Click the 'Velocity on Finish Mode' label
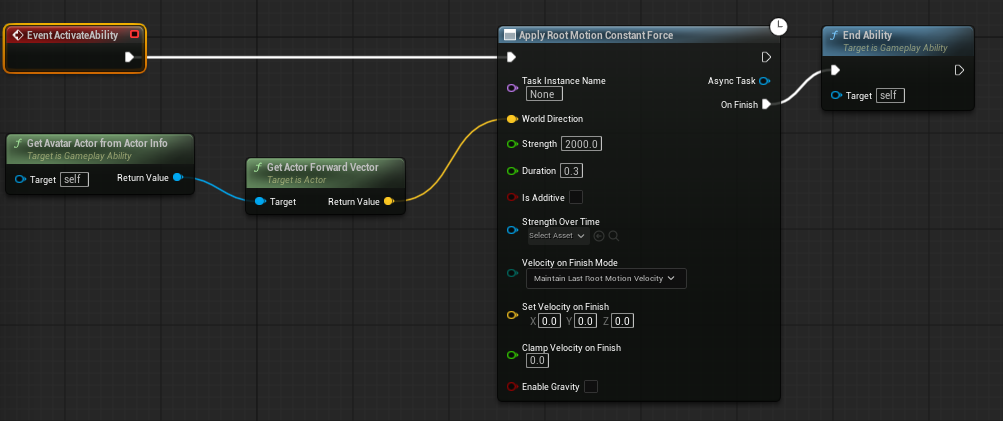Screen dimensions: 1003x421 pos(569,263)
